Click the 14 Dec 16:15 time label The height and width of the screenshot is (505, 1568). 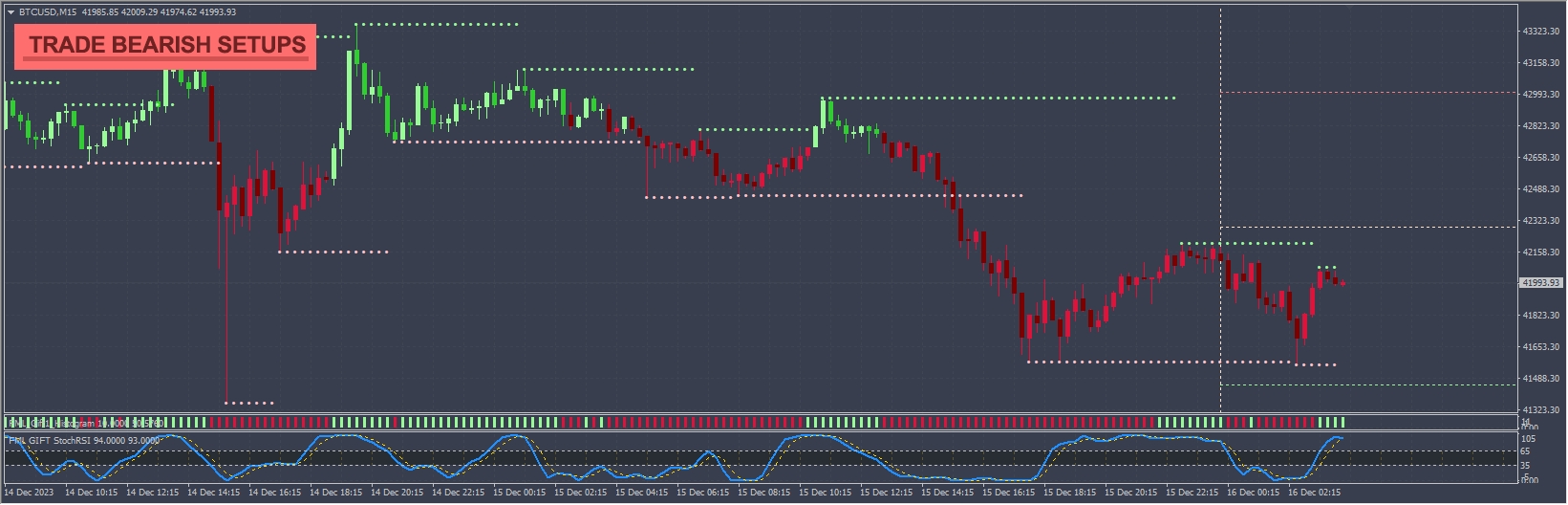coord(274,493)
